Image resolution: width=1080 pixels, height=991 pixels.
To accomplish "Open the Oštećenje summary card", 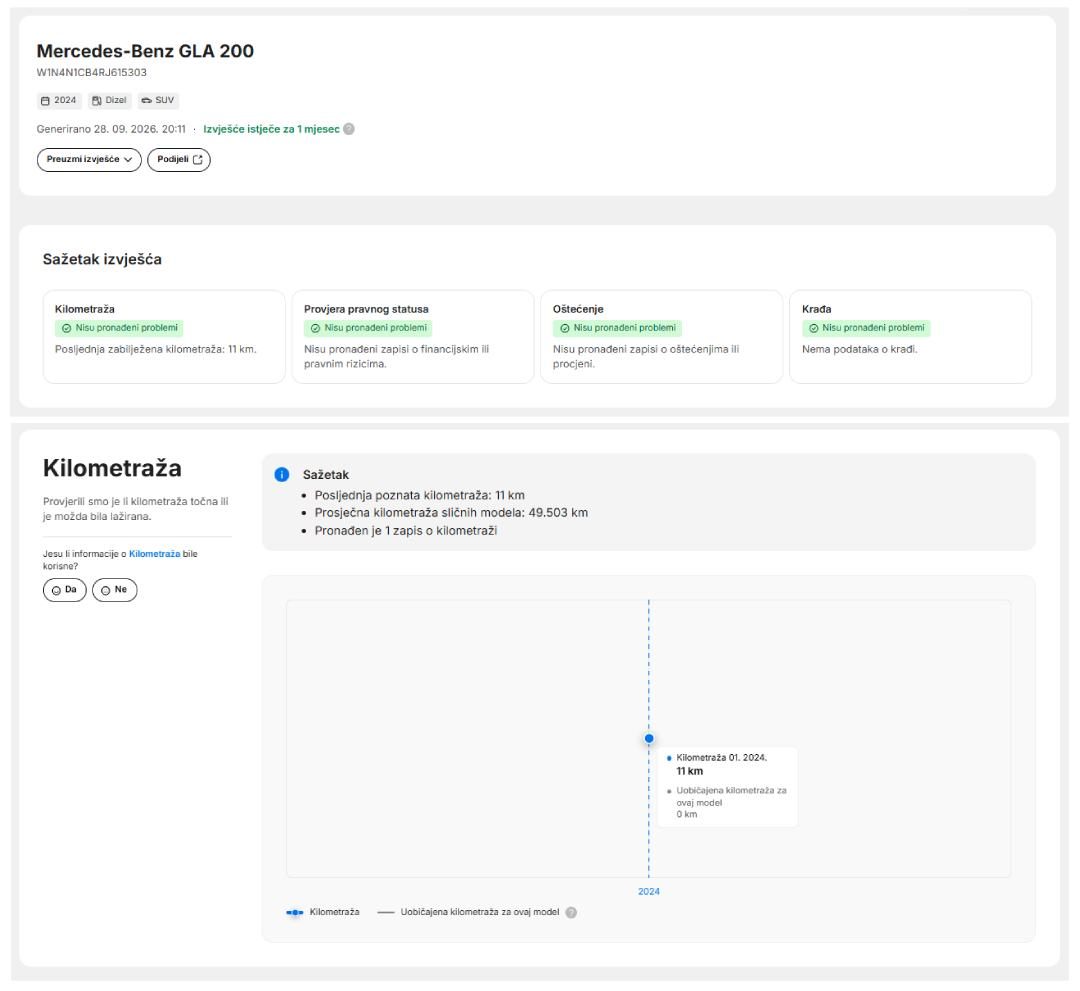I will (x=662, y=337).
